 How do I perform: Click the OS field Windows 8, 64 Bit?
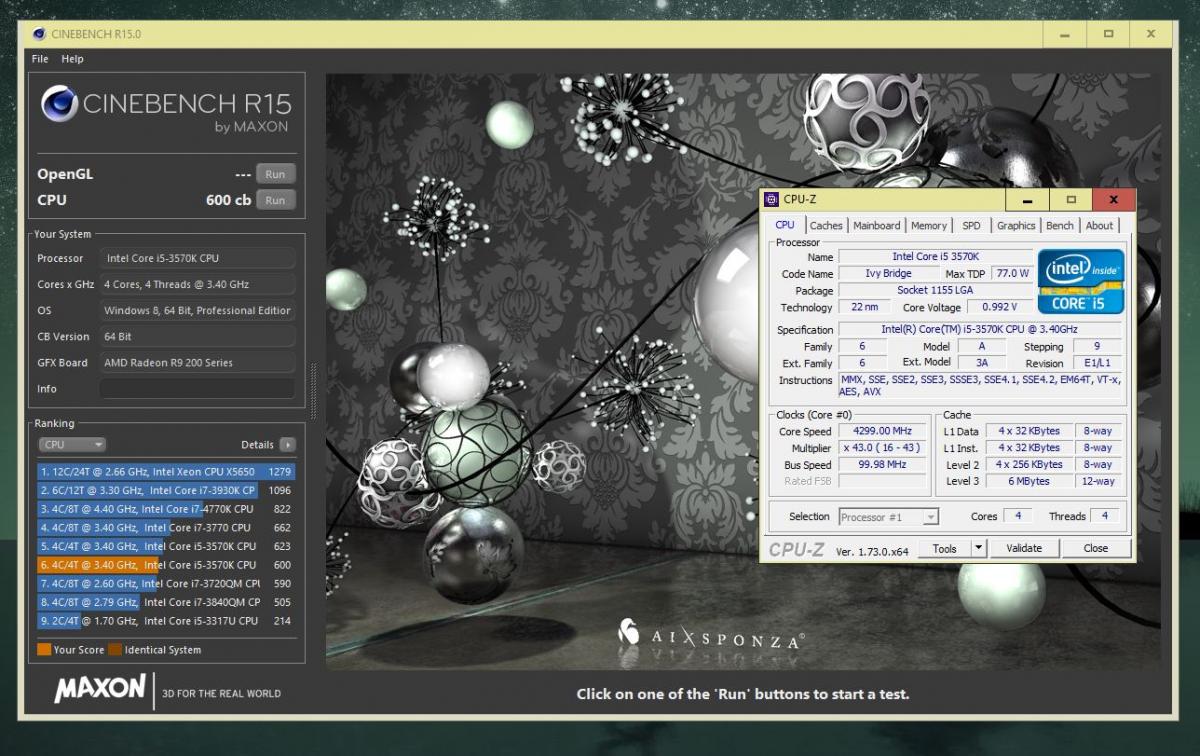197,310
